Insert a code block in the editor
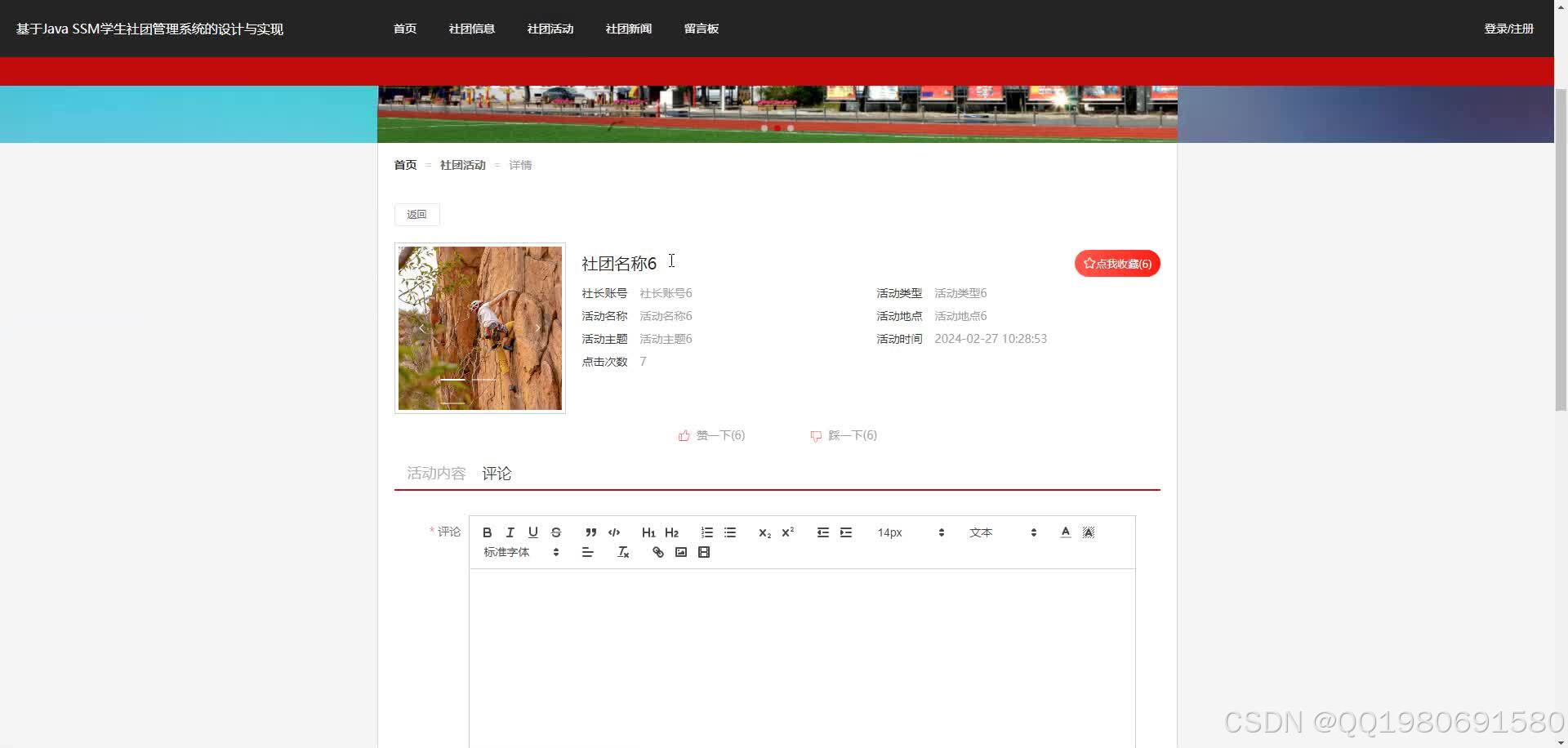 point(614,532)
